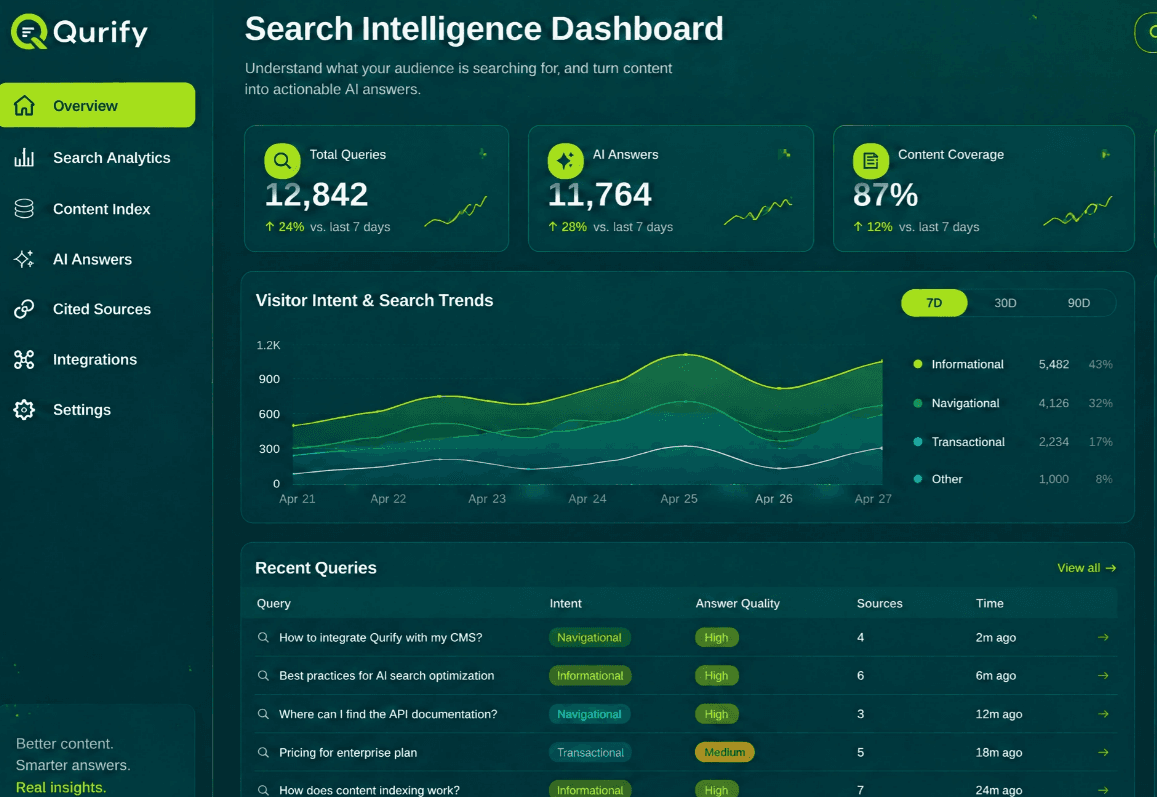Click High badge on CMS query row
This screenshot has height=797, width=1157.
coord(716,637)
